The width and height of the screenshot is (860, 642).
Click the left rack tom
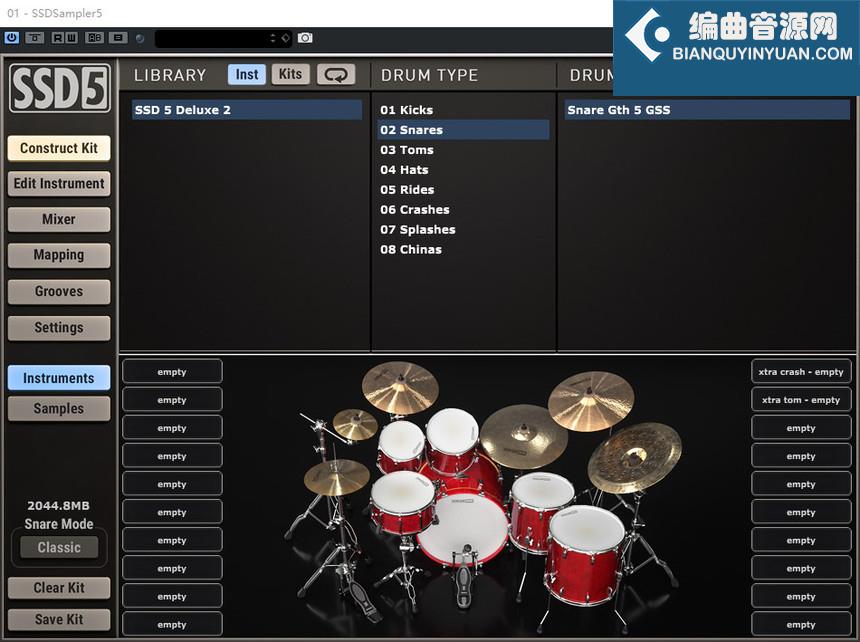click(x=401, y=445)
